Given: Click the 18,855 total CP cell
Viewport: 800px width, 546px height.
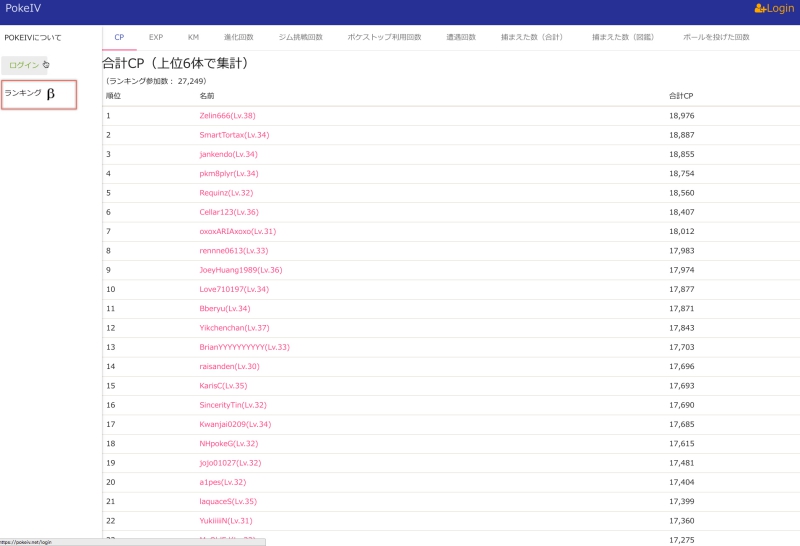Looking at the screenshot, I should pos(682,155).
